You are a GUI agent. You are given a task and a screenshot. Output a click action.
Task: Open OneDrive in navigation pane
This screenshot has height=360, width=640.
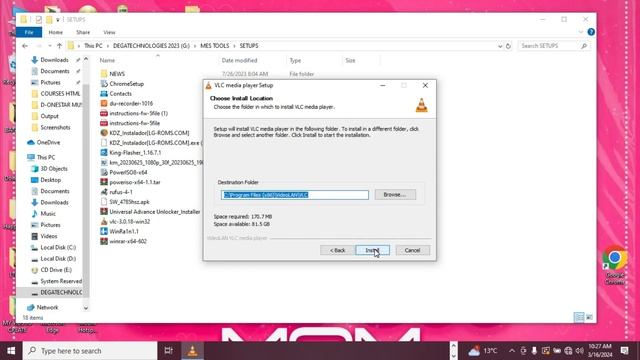[x=48, y=142]
